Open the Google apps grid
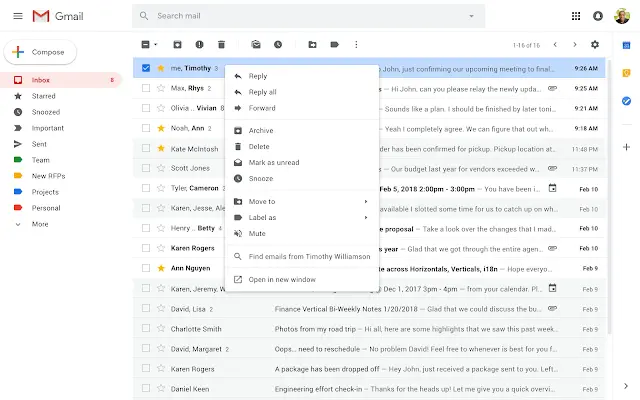640x400 pixels. (x=576, y=16)
